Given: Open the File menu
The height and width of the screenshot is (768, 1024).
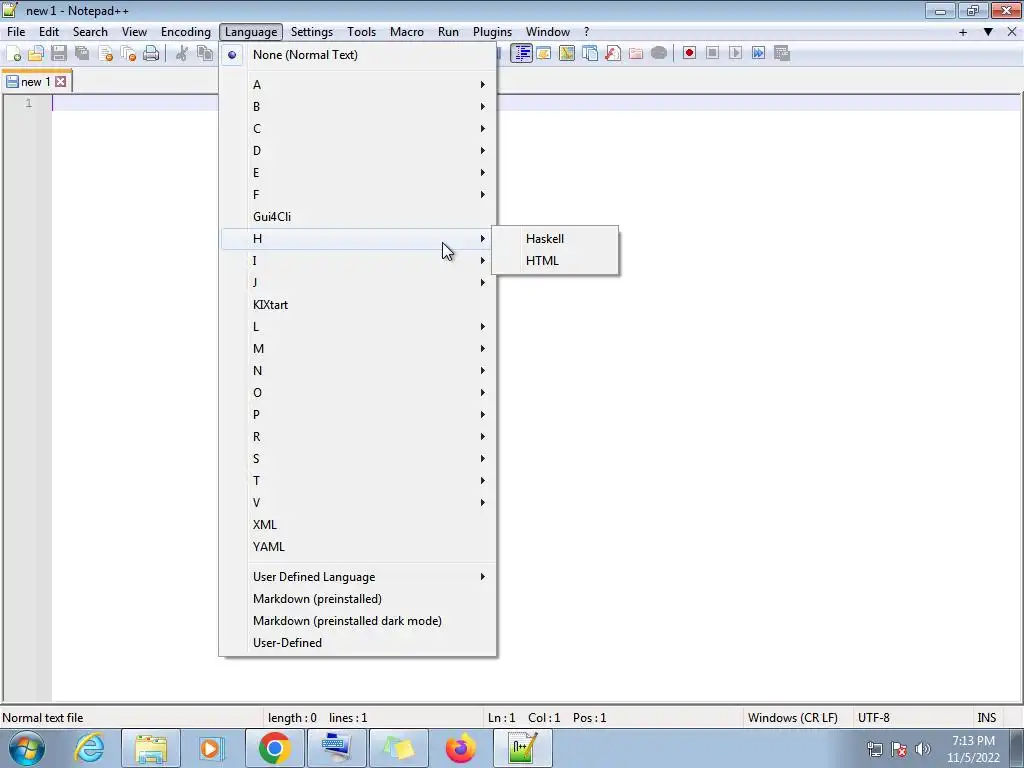Looking at the screenshot, I should tap(16, 32).
